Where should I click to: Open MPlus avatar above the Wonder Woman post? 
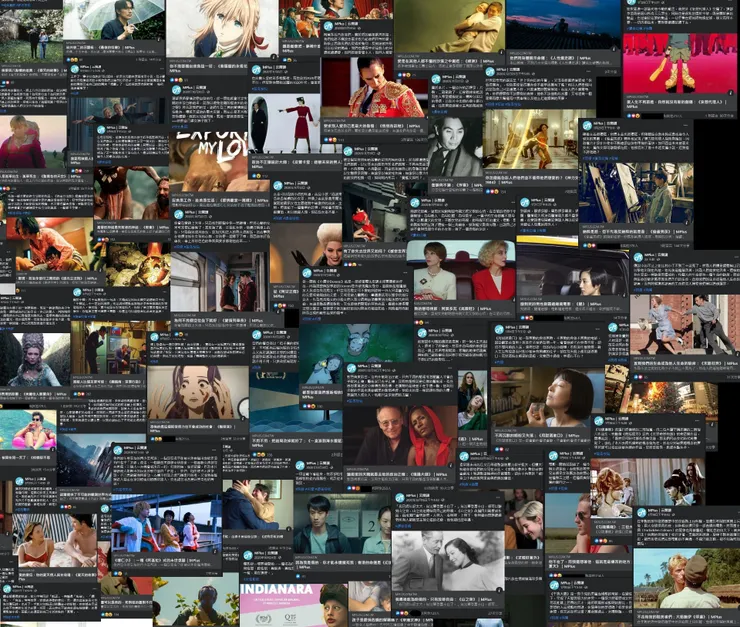(490, 72)
